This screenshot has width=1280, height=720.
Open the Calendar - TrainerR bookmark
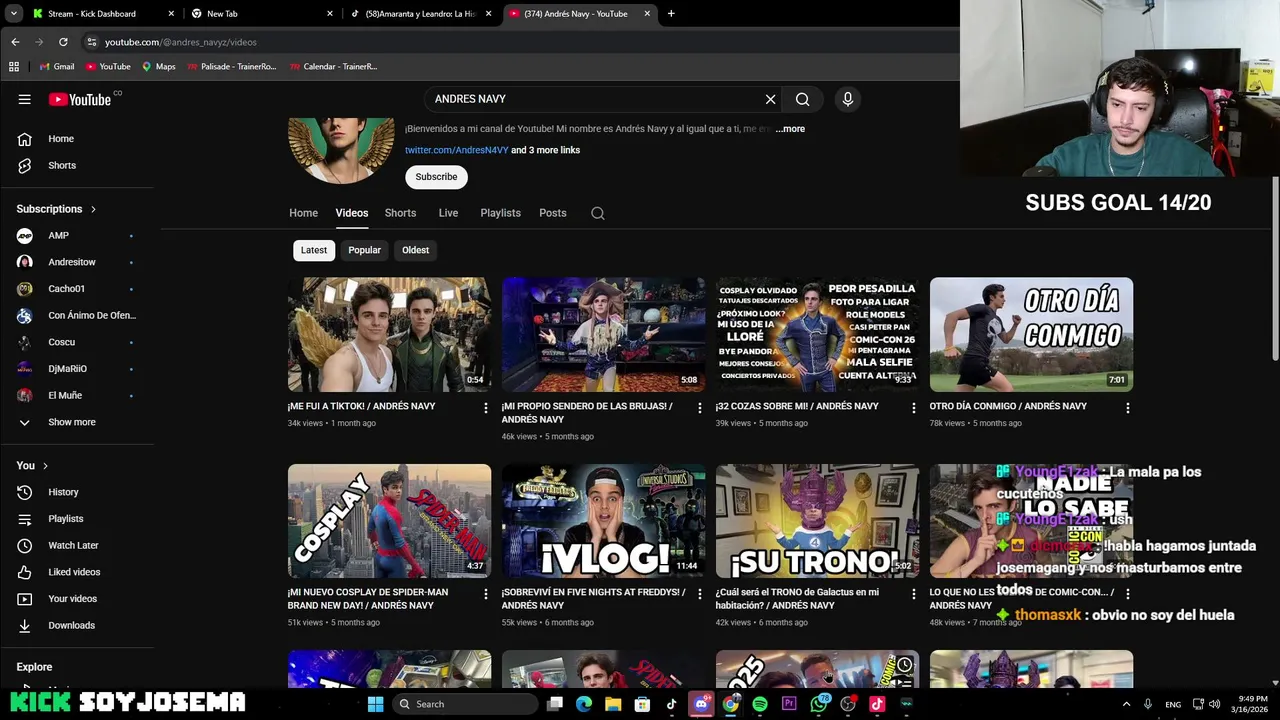pyautogui.click(x=333, y=67)
